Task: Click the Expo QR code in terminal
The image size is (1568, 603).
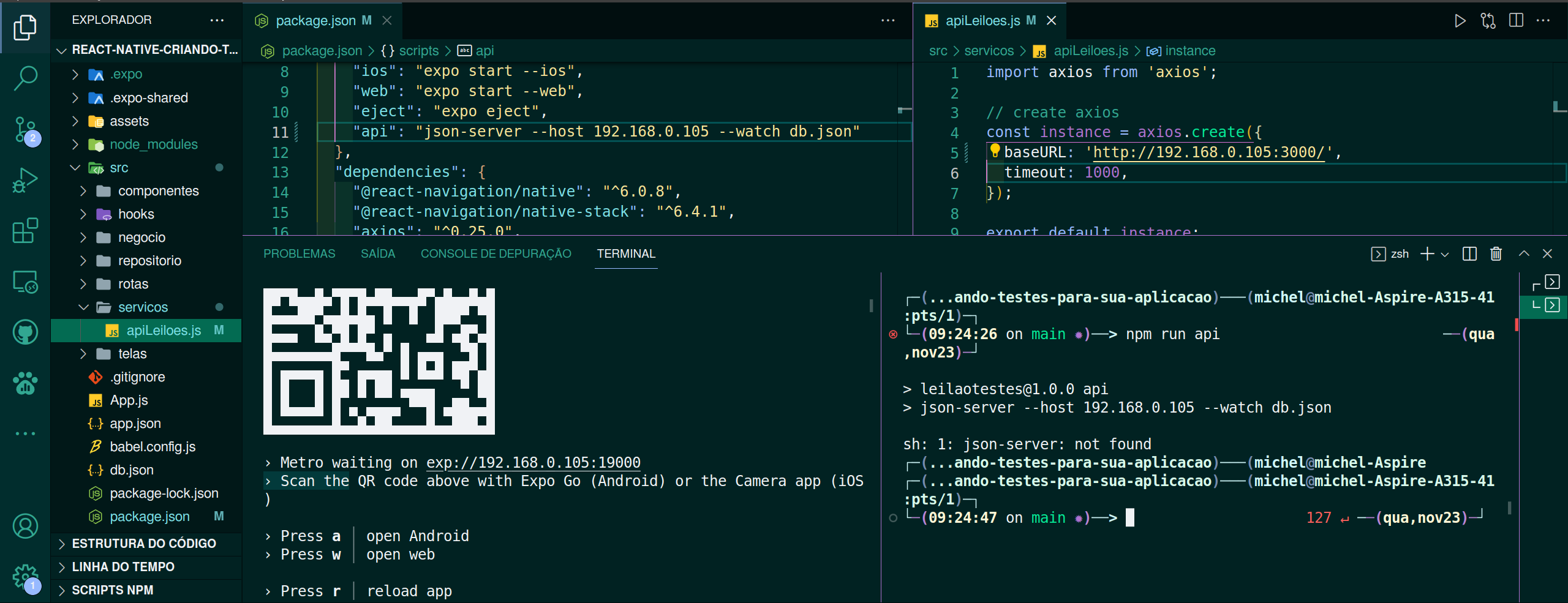Action: (379, 361)
